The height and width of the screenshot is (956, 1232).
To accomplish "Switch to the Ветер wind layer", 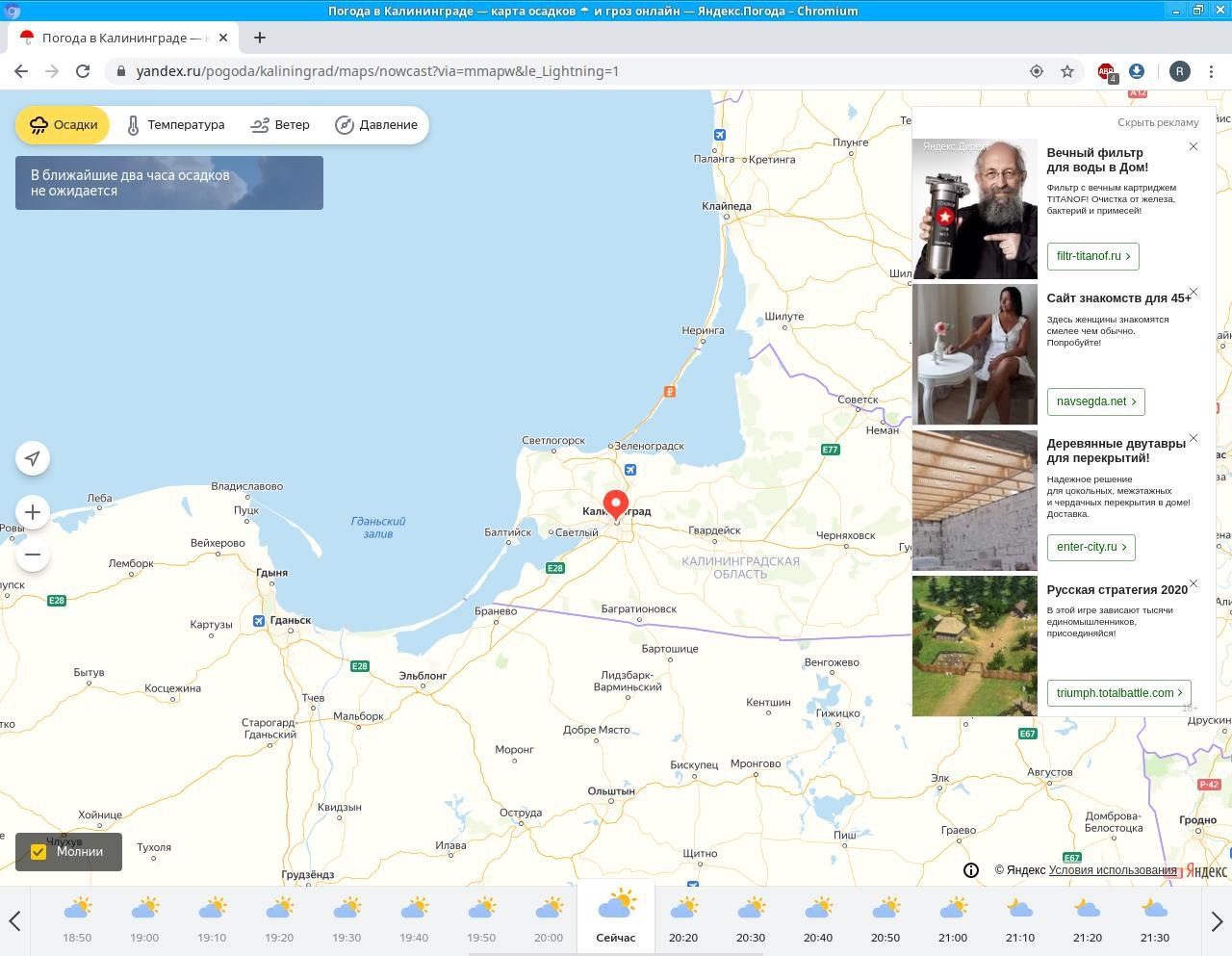I will 280,125.
